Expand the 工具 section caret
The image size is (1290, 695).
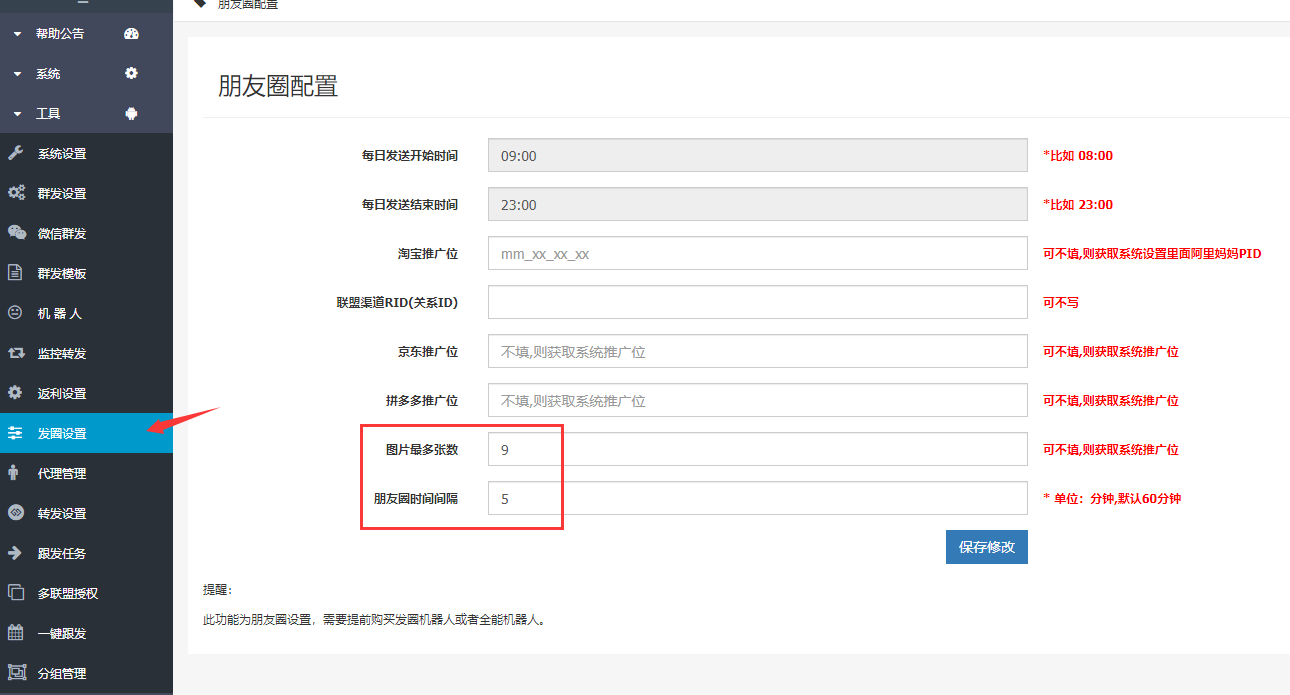click(17, 114)
